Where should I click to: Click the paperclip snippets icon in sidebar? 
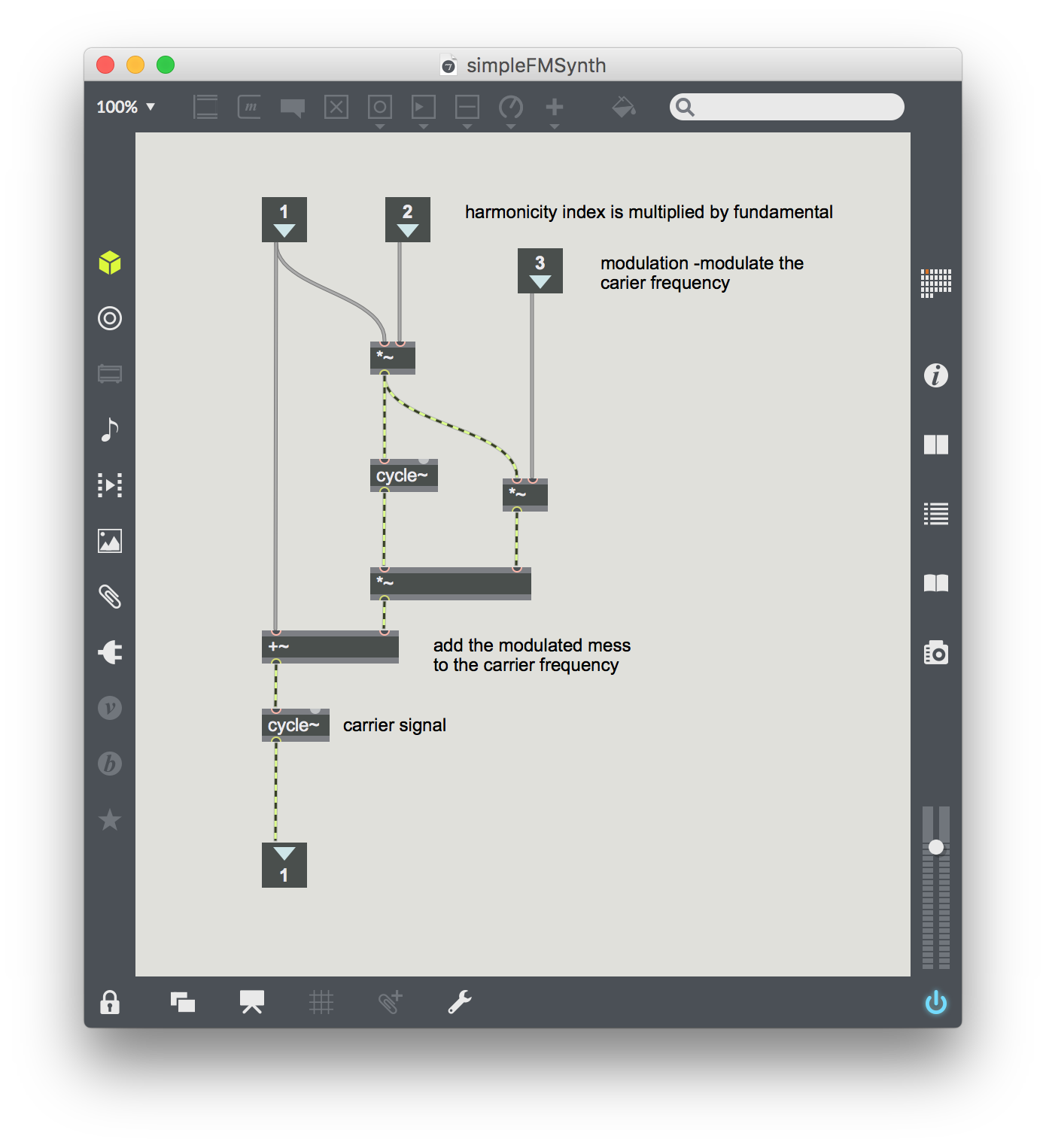point(110,597)
